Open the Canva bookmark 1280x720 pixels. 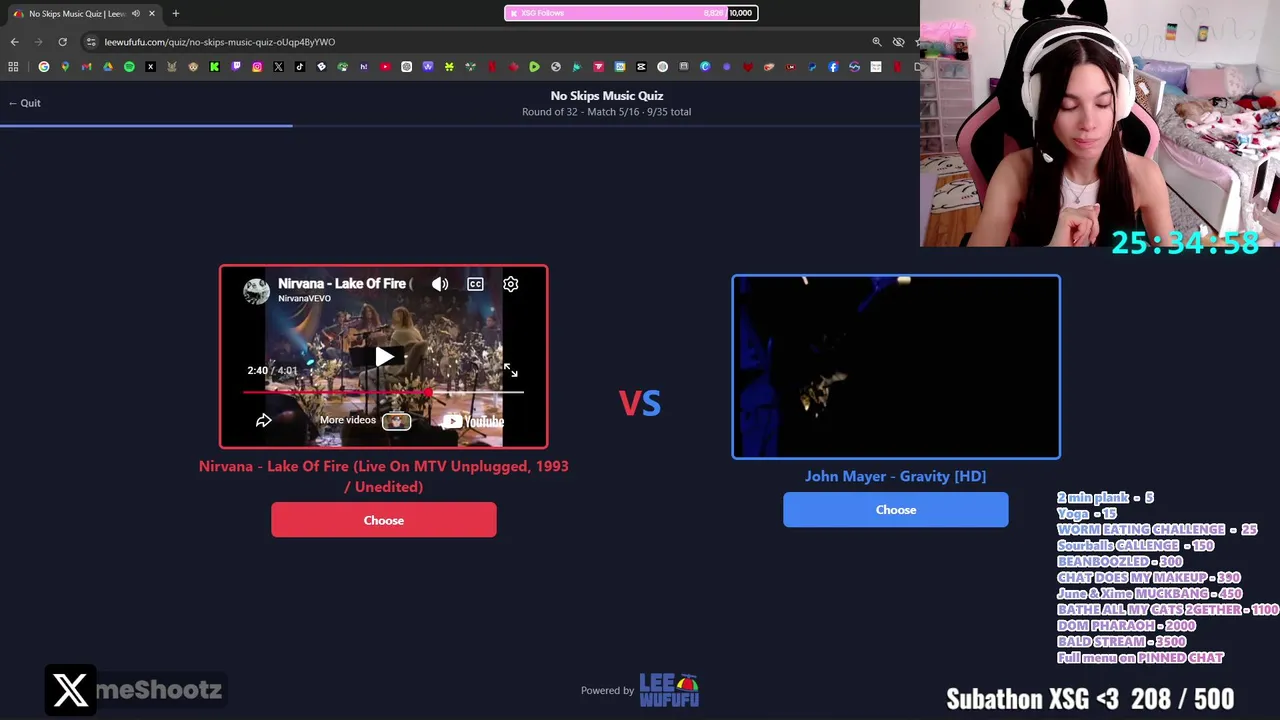click(705, 67)
